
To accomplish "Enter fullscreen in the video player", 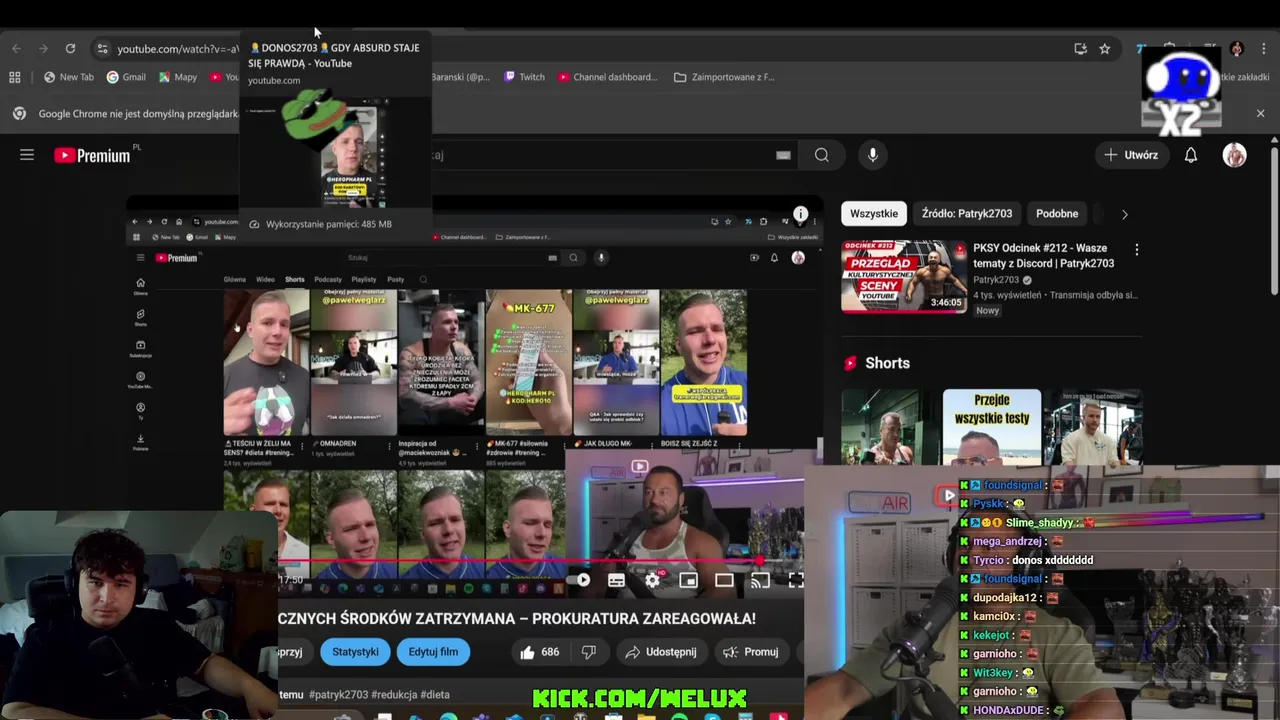I will pos(796,580).
